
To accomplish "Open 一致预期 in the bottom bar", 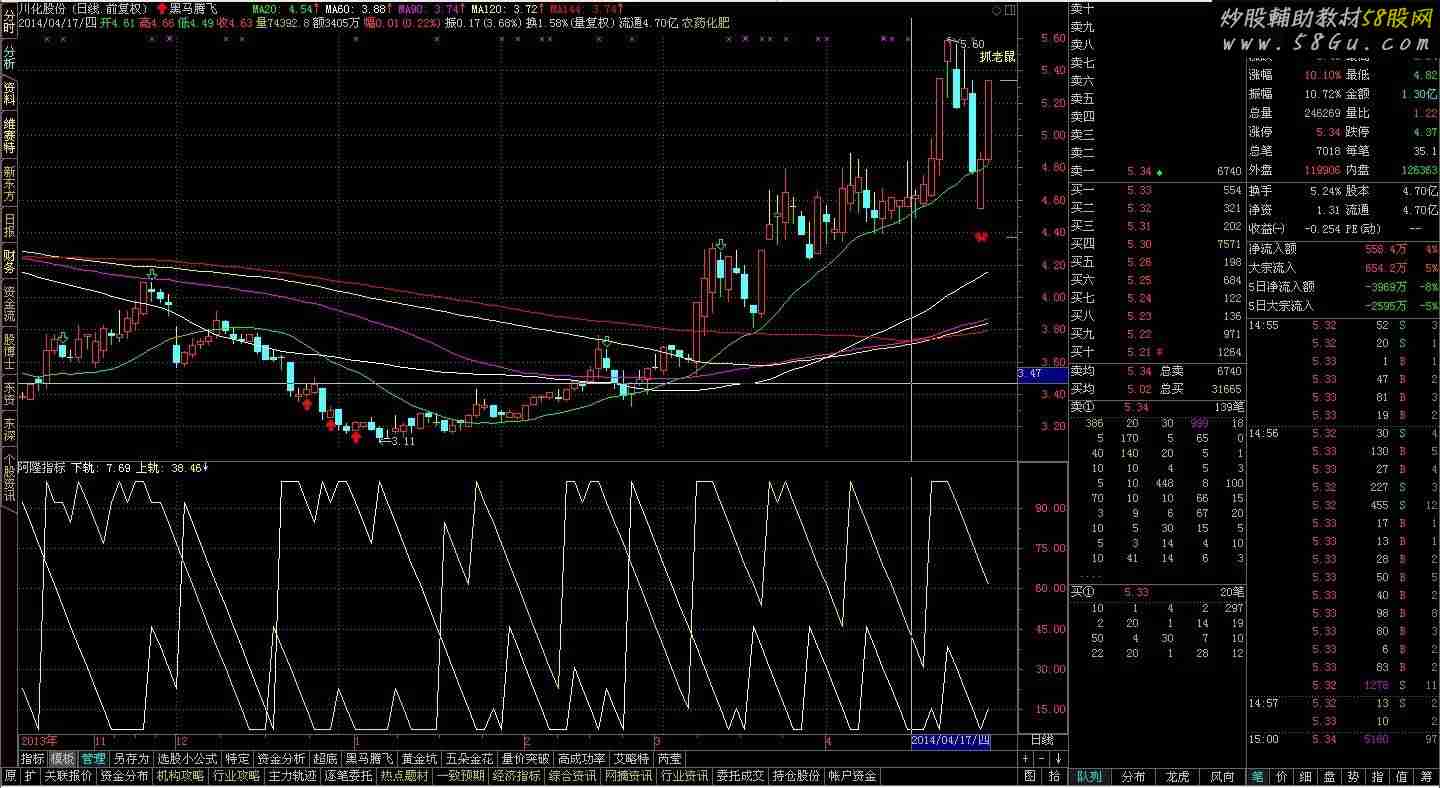I will pos(461,776).
